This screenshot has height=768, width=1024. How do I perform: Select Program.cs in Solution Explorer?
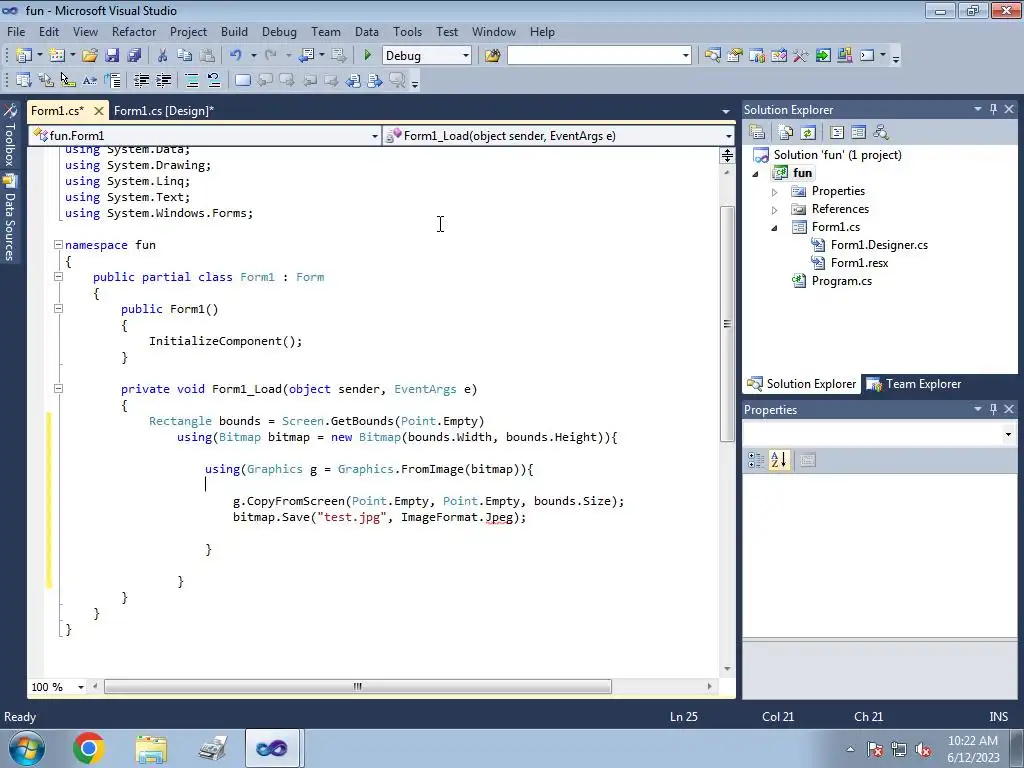[x=841, y=281]
